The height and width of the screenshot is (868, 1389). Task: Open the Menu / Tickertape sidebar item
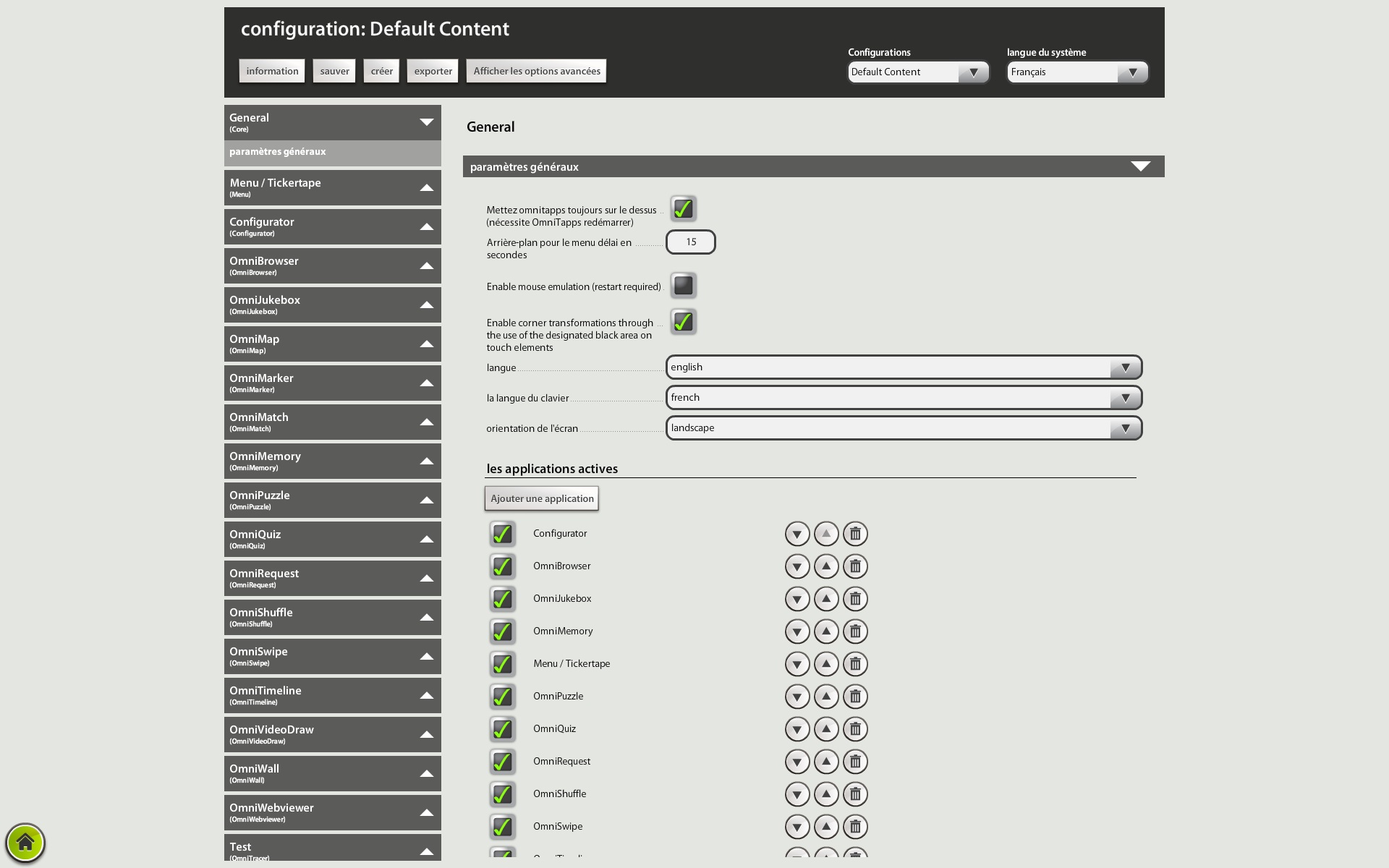click(332, 187)
